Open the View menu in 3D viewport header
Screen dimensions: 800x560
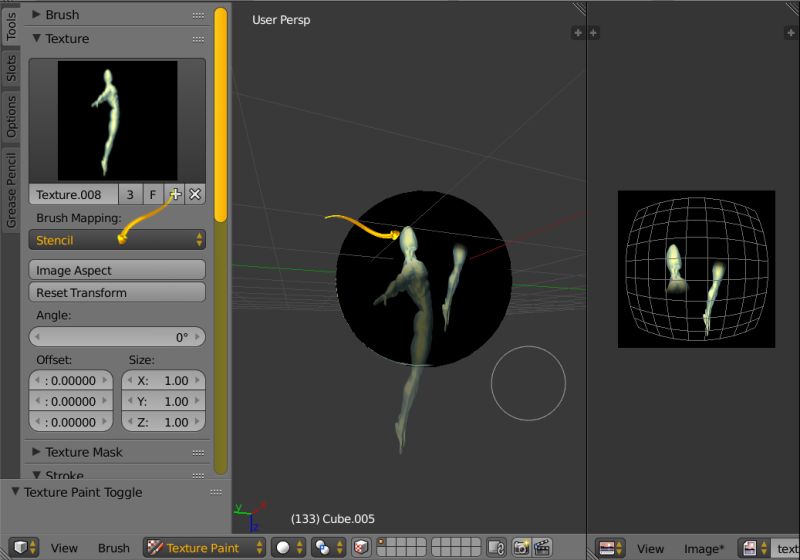click(x=64, y=548)
